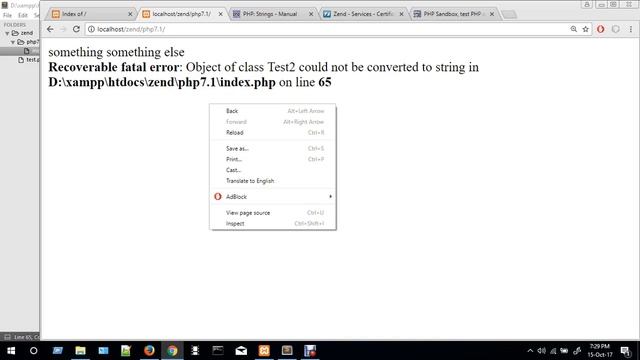Open the Chrome three-dot menu
This screenshot has width=640, height=360.
pos(631,29)
